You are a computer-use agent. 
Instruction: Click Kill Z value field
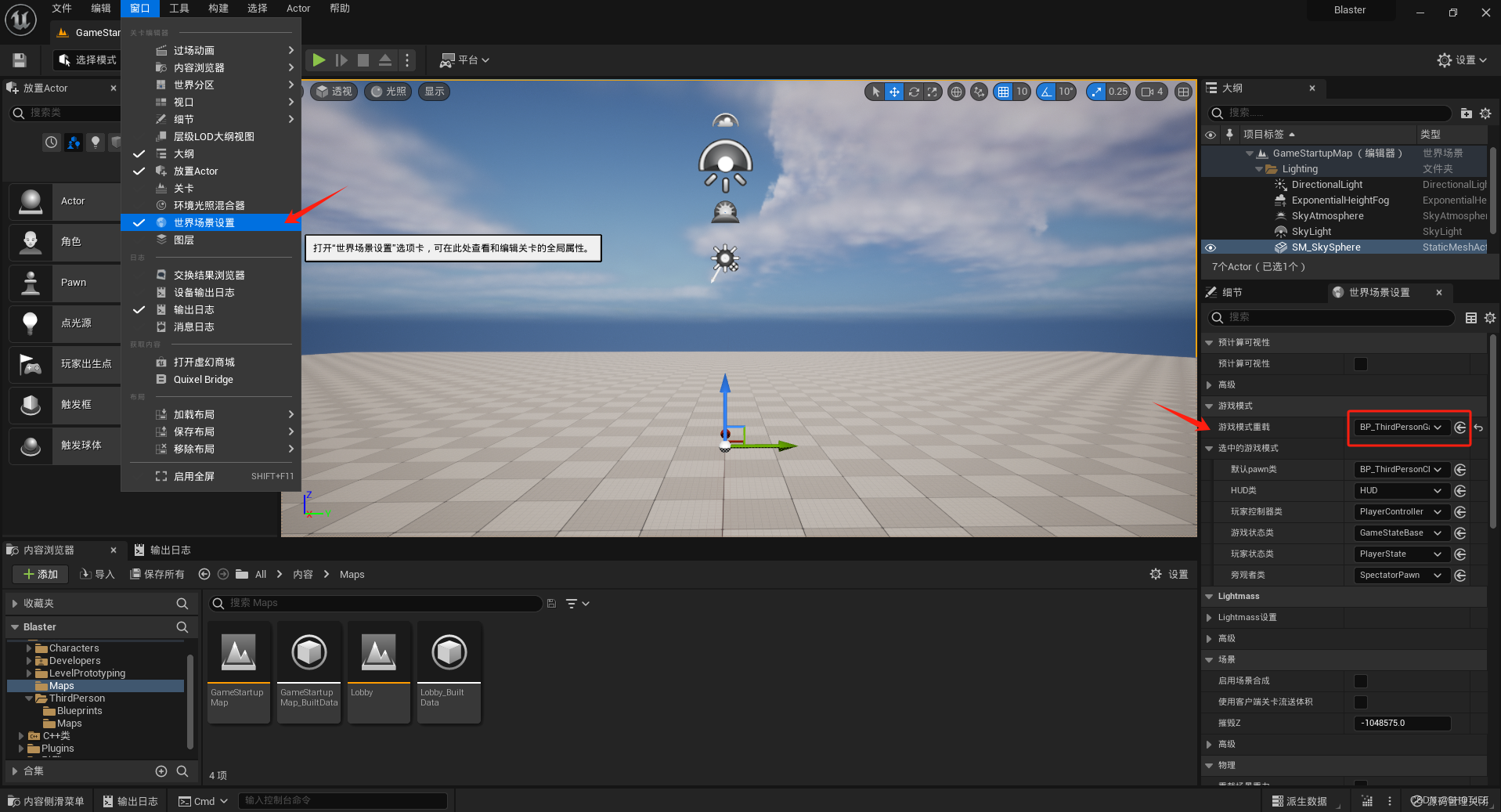pos(1402,724)
